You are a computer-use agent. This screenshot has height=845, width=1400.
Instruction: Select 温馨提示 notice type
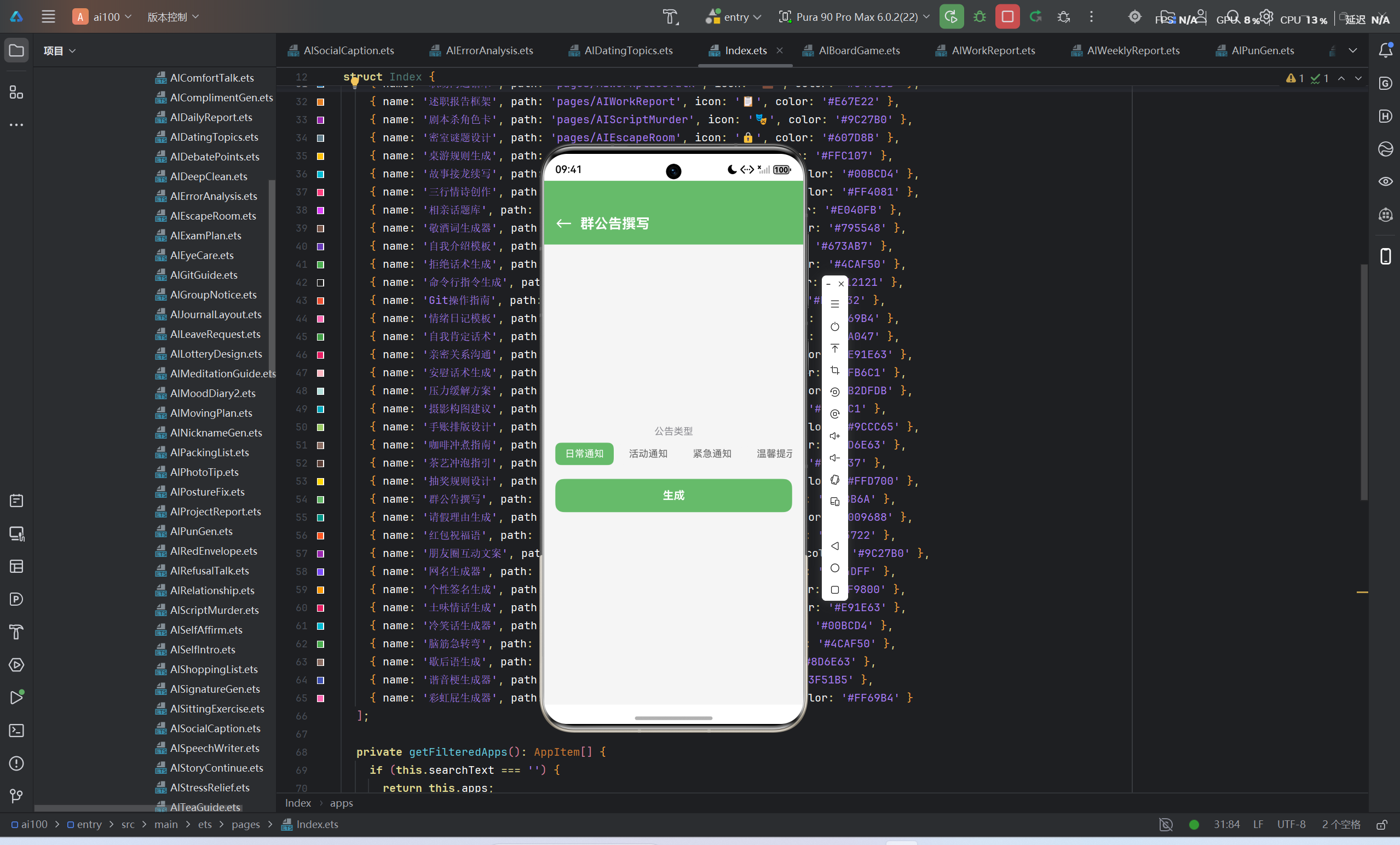click(774, 453)
